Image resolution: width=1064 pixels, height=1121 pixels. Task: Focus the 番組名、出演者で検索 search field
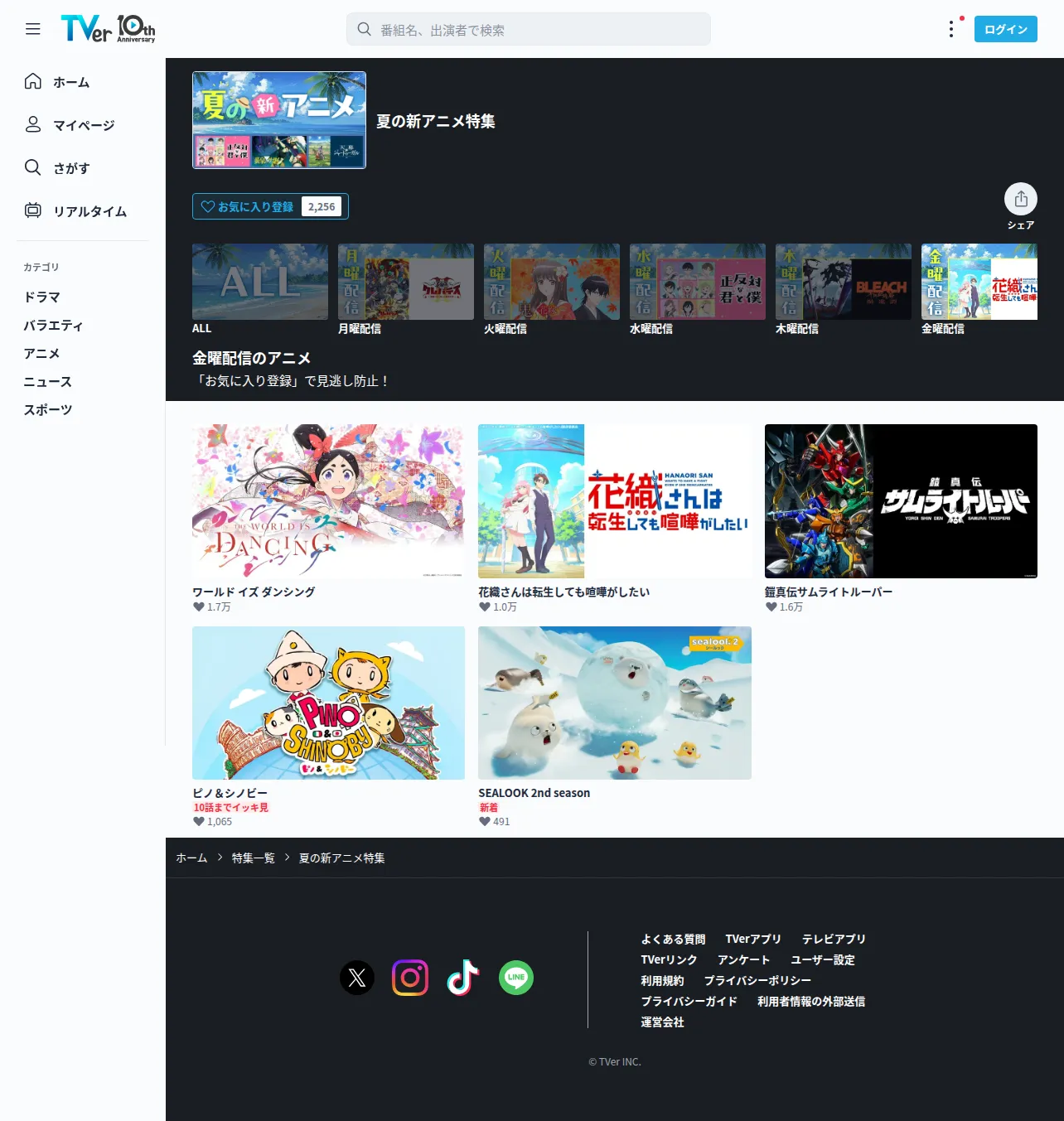pos(529,29)
